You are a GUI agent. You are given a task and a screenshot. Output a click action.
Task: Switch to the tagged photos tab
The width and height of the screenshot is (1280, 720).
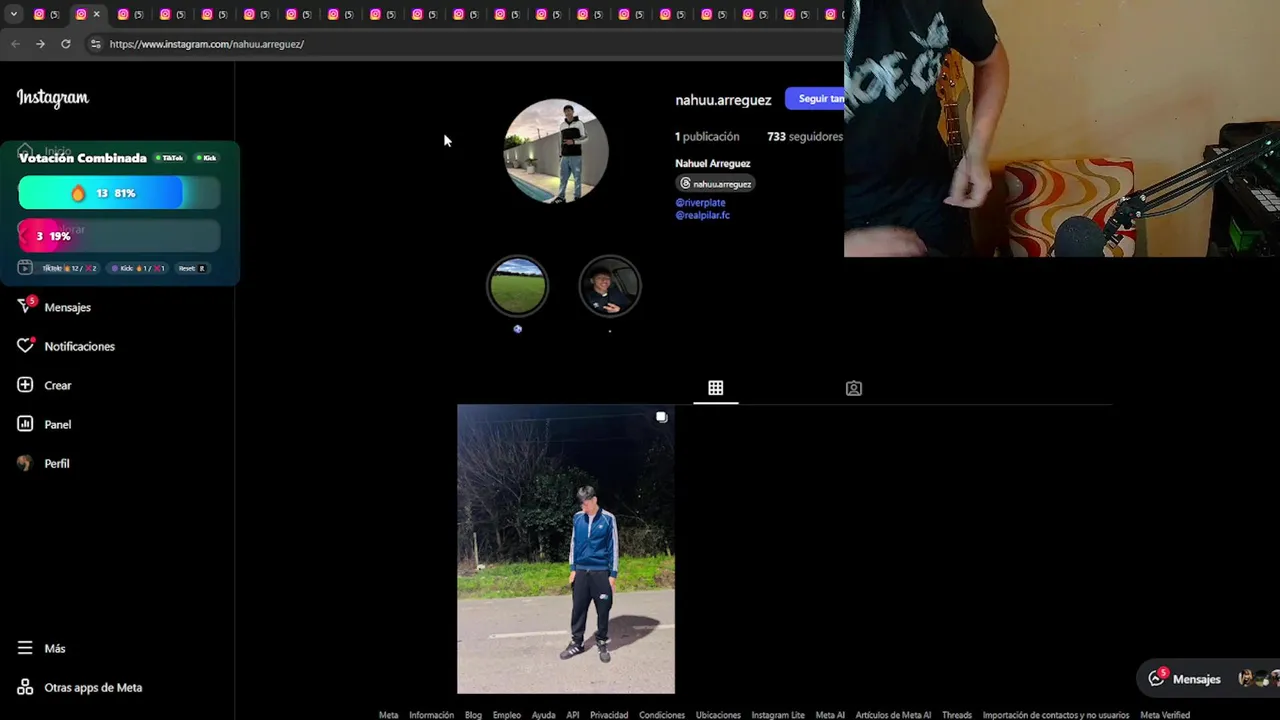[x=854, y=388]
